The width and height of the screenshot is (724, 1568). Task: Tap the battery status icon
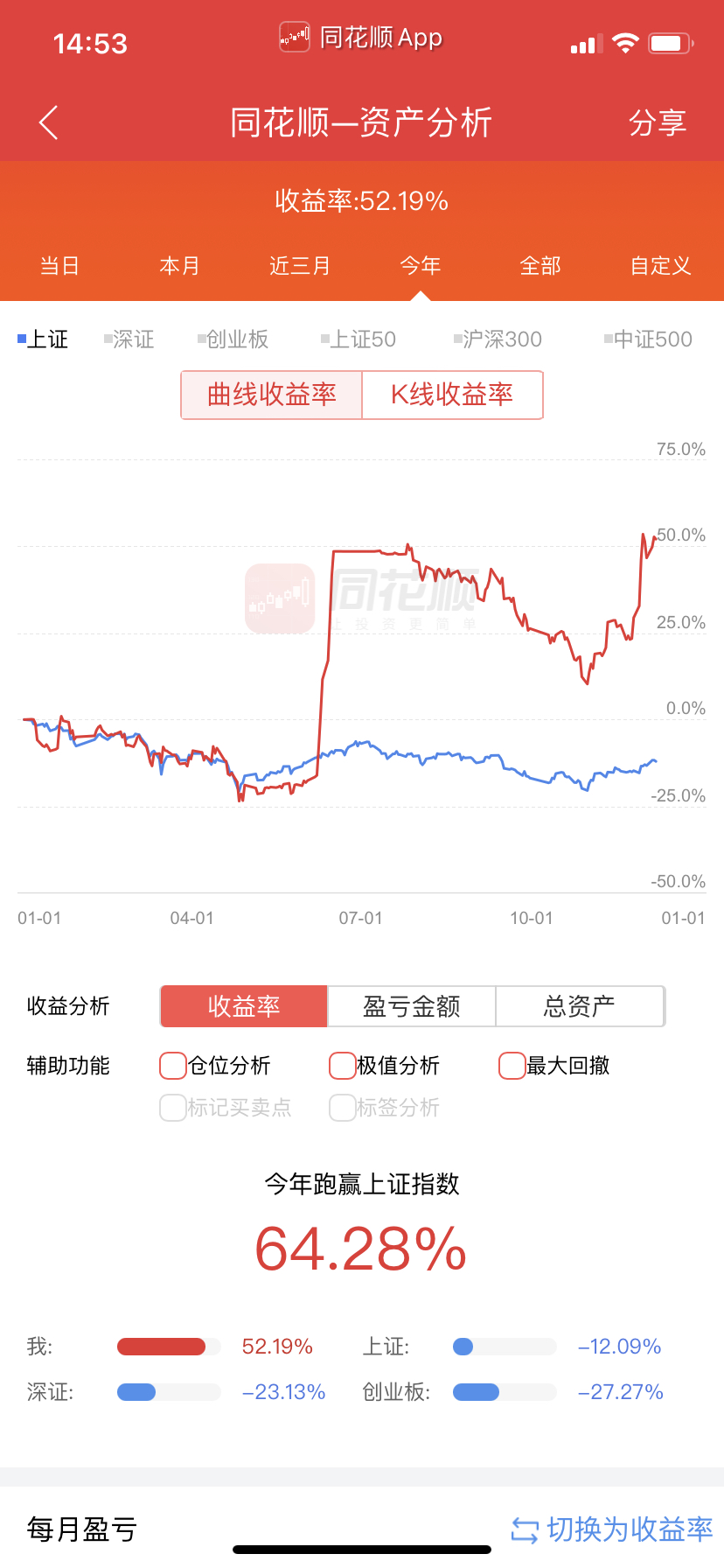[x=670, y=43]
